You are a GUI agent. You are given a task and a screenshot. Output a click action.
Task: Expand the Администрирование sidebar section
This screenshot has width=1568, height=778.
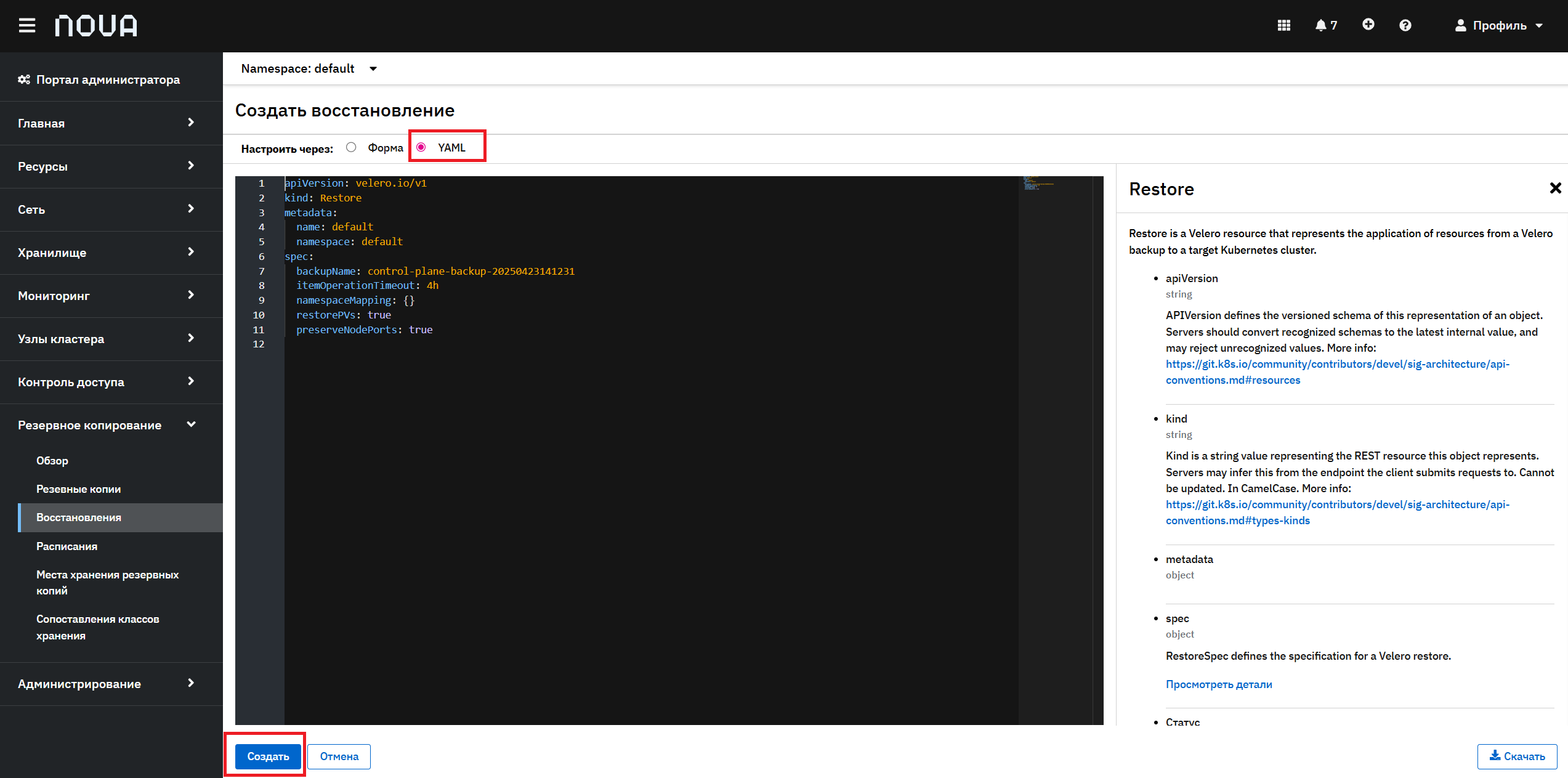pyautogui.click(x=111, y=684)
